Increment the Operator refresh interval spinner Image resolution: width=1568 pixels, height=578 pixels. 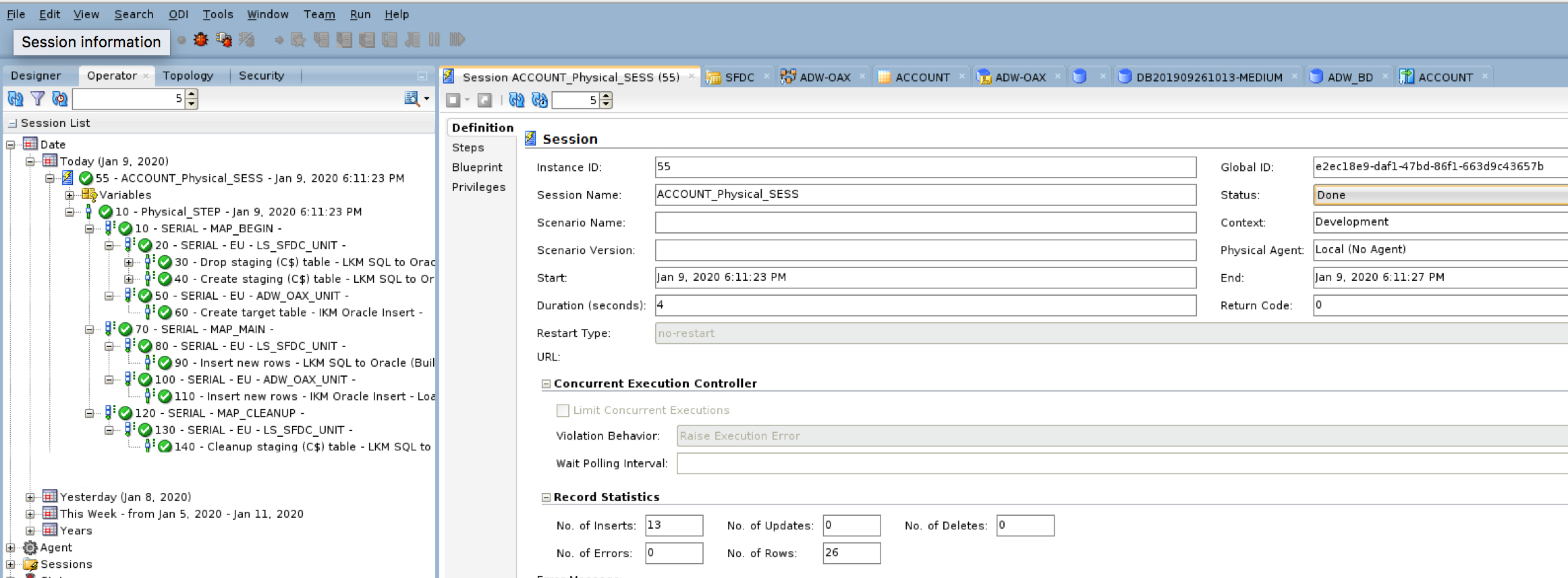pyautogui.click(x=192, y=95)
